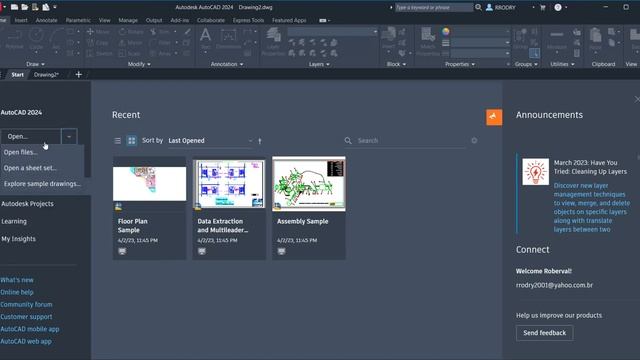The width and height of the screenshot is (640, 360).
Task: Expand the Draw panel title
Action: point(36,64)
